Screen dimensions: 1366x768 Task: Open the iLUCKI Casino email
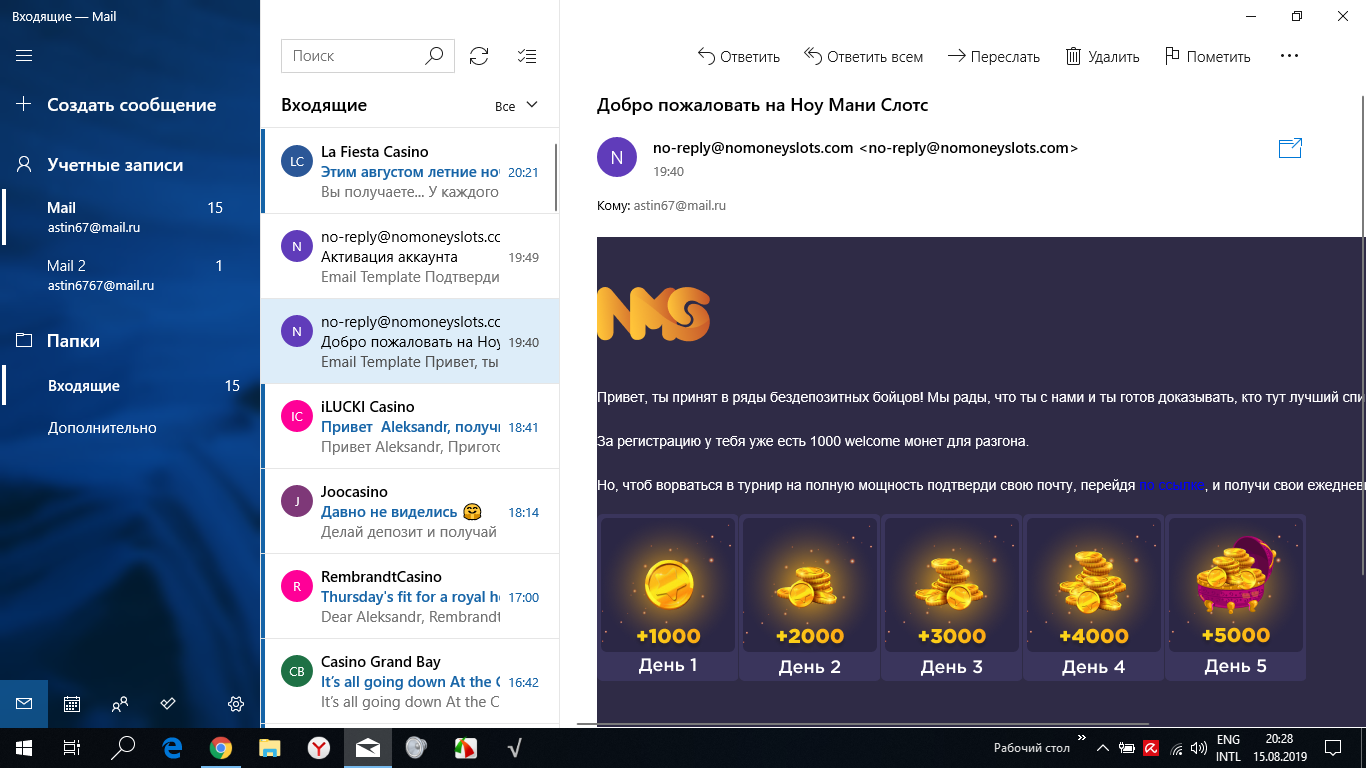(409, 426)
